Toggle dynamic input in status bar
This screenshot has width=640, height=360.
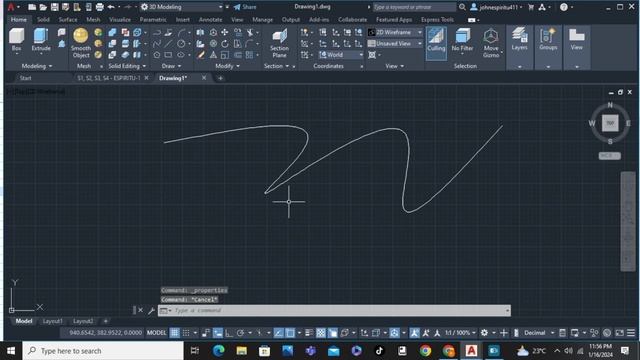point(218,333)
